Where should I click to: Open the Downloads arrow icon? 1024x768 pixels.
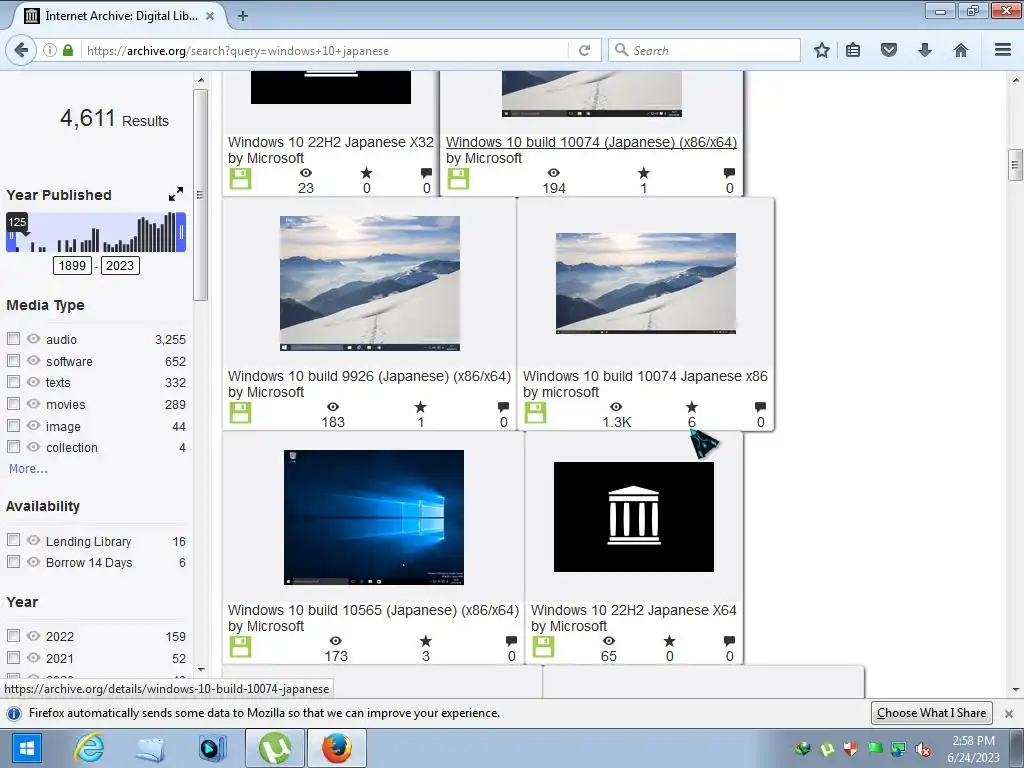(925, 50)
